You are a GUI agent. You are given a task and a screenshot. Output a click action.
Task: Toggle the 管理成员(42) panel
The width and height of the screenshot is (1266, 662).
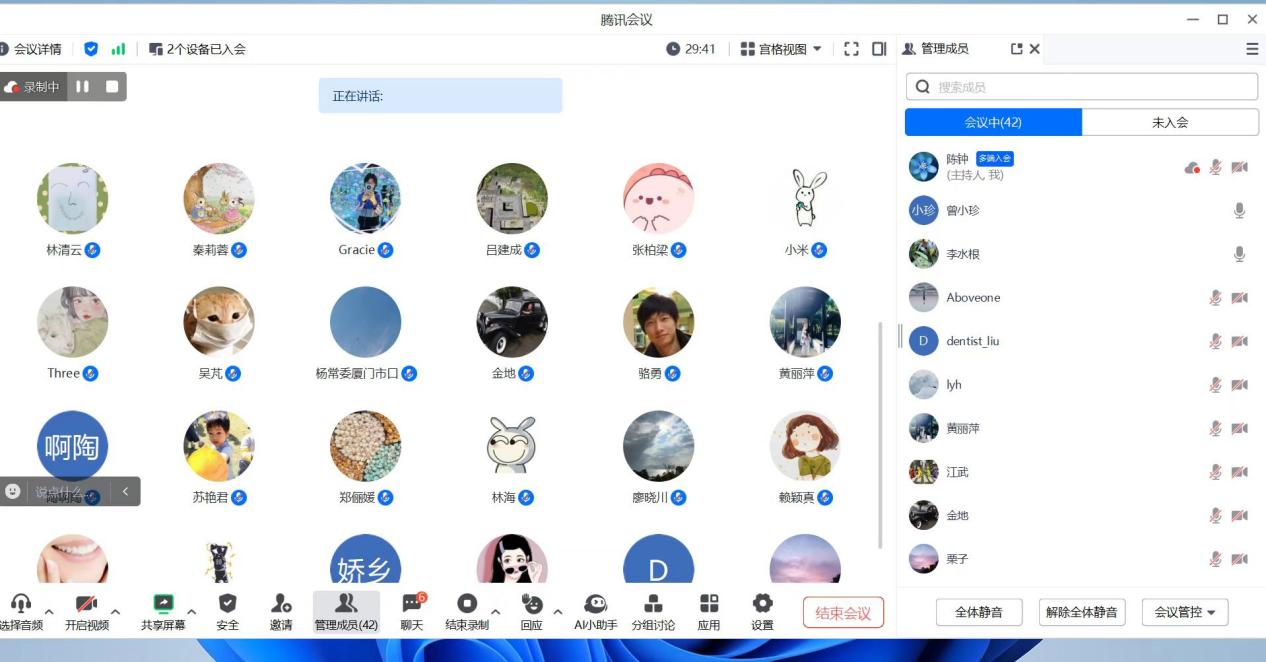pos(346,611)
